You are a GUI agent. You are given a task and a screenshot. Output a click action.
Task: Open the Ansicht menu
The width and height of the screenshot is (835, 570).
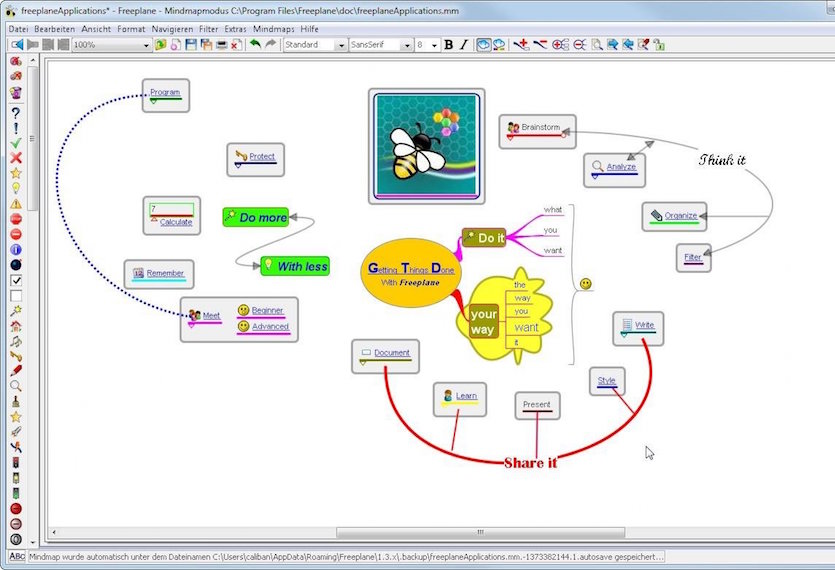96,29
